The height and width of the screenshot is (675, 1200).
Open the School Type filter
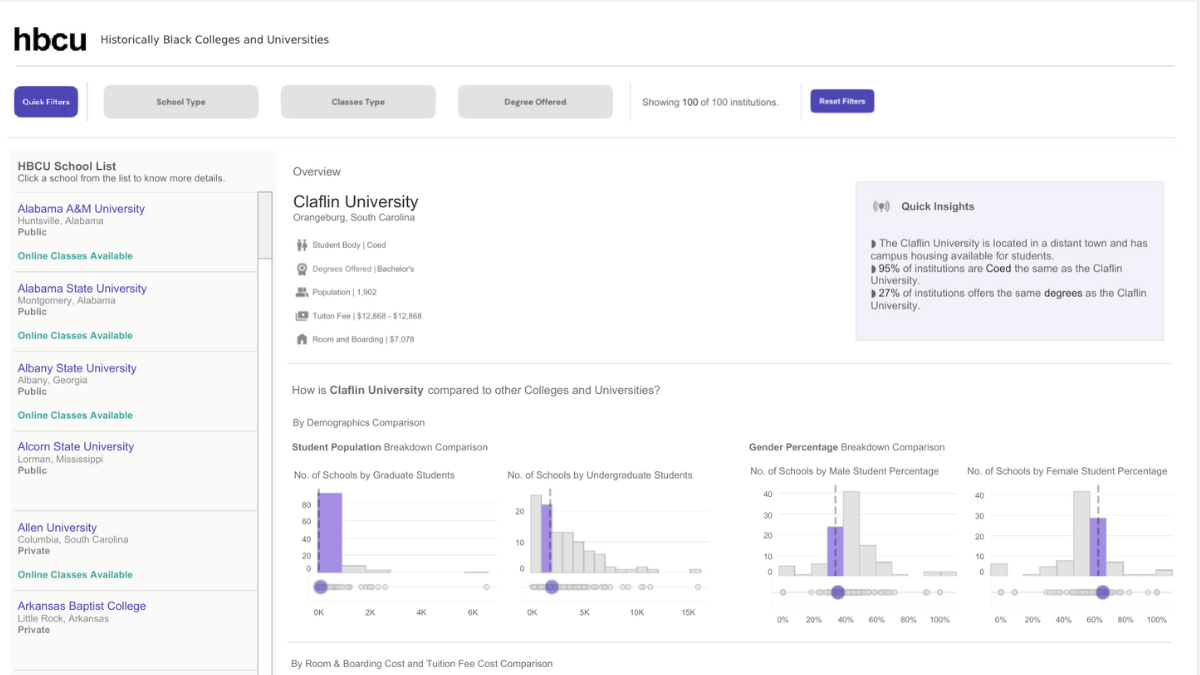tap(180, 101)
